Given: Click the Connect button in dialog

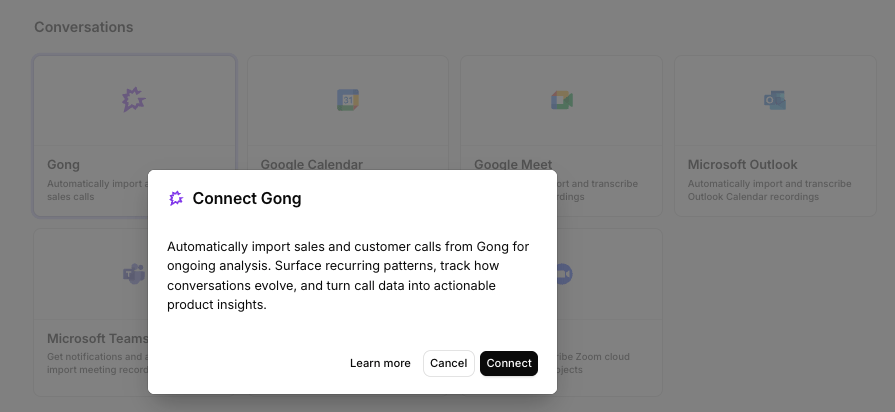Looking at the screenshot, I should coord(509,363).
